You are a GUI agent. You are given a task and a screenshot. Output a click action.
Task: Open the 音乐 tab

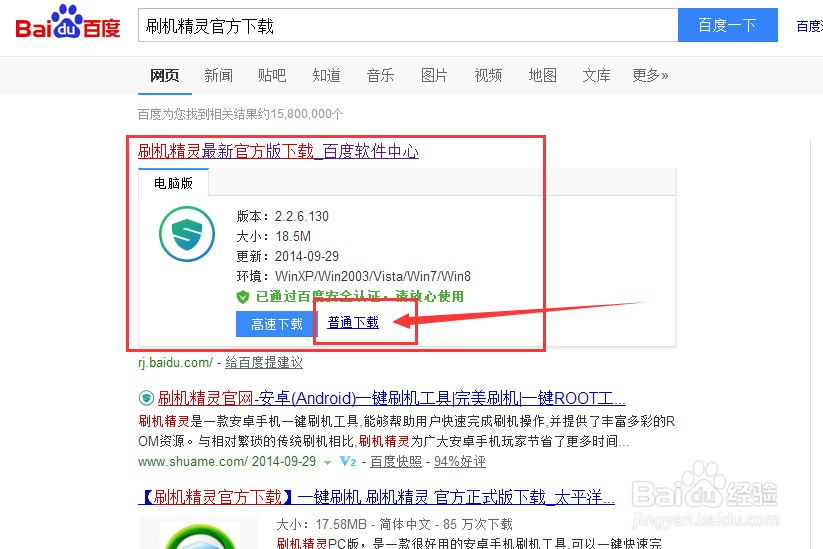click(381, 76)
